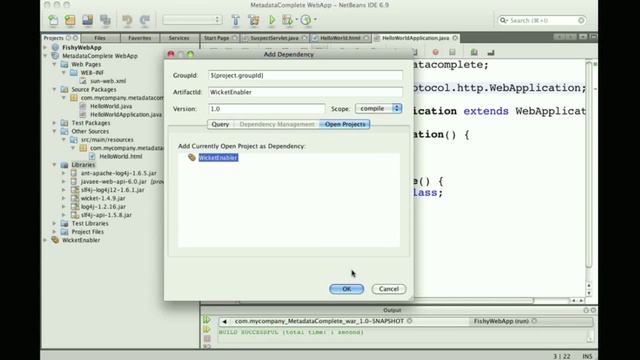This screenshot has width=640, height=360.
Task: Click the green re-run icon in Output panel
Action: pyautogui.click(x=207, y=320)
